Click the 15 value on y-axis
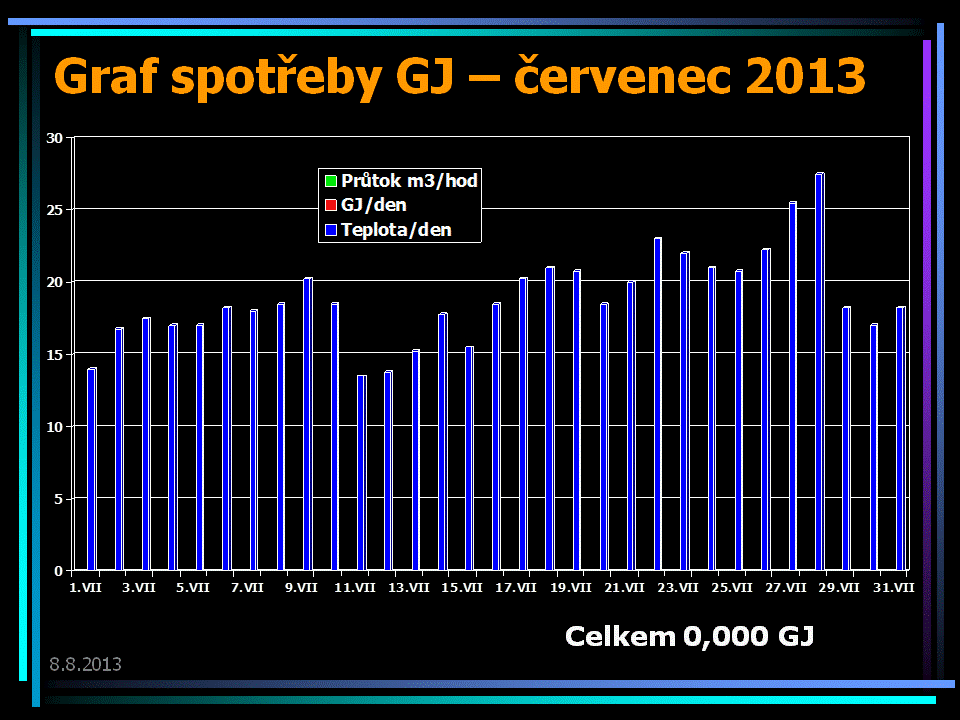 [55, 354]
